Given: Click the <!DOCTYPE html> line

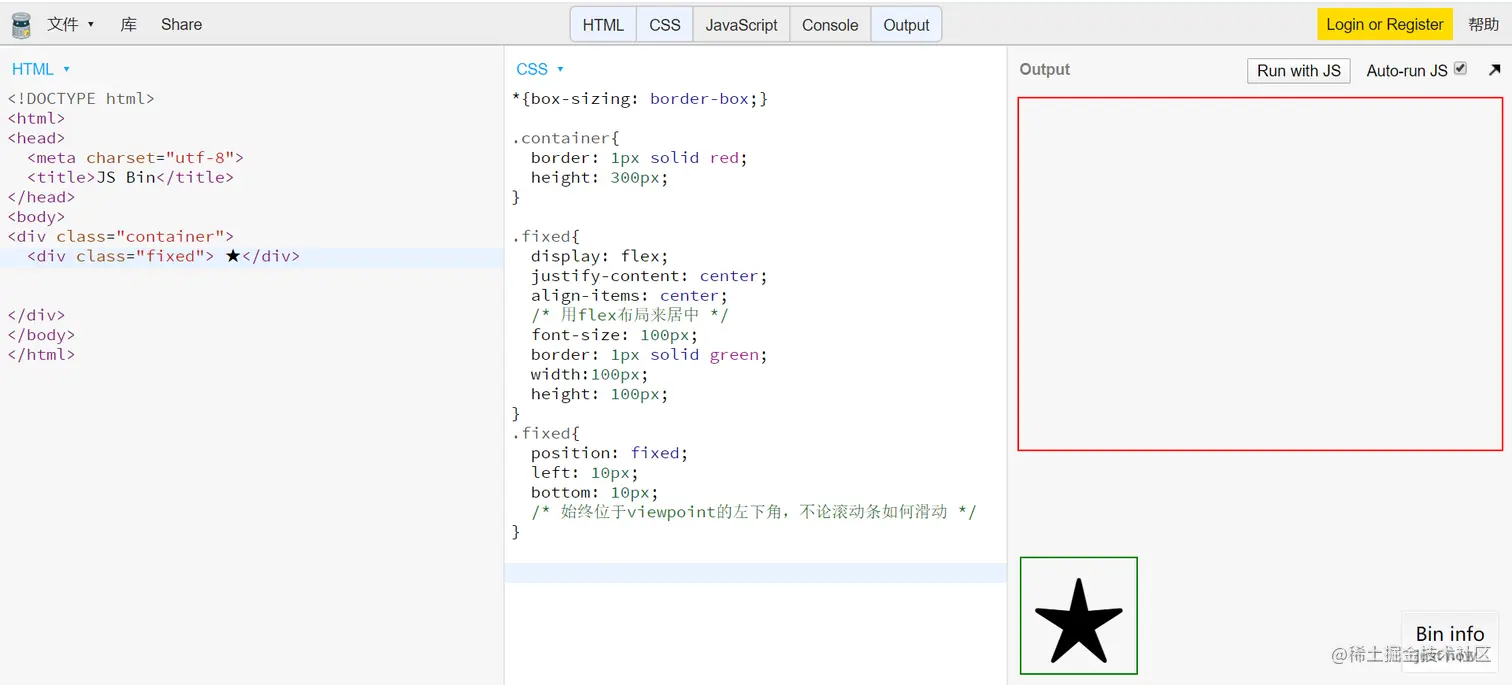Looking at the screenshot, I should 81,99.
